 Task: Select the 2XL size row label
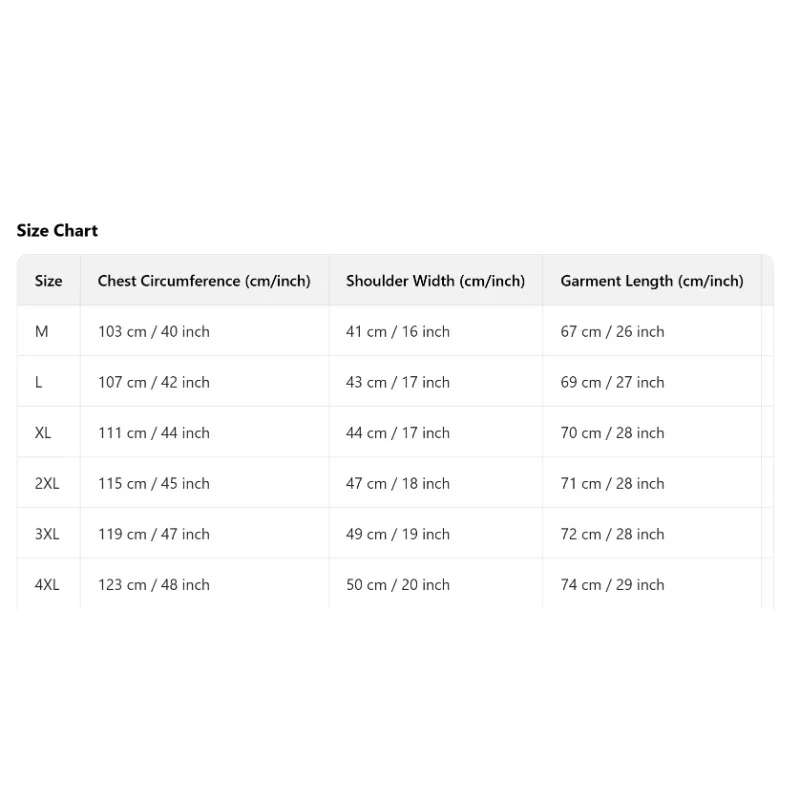pyautogui.click(x=47, y=483)
